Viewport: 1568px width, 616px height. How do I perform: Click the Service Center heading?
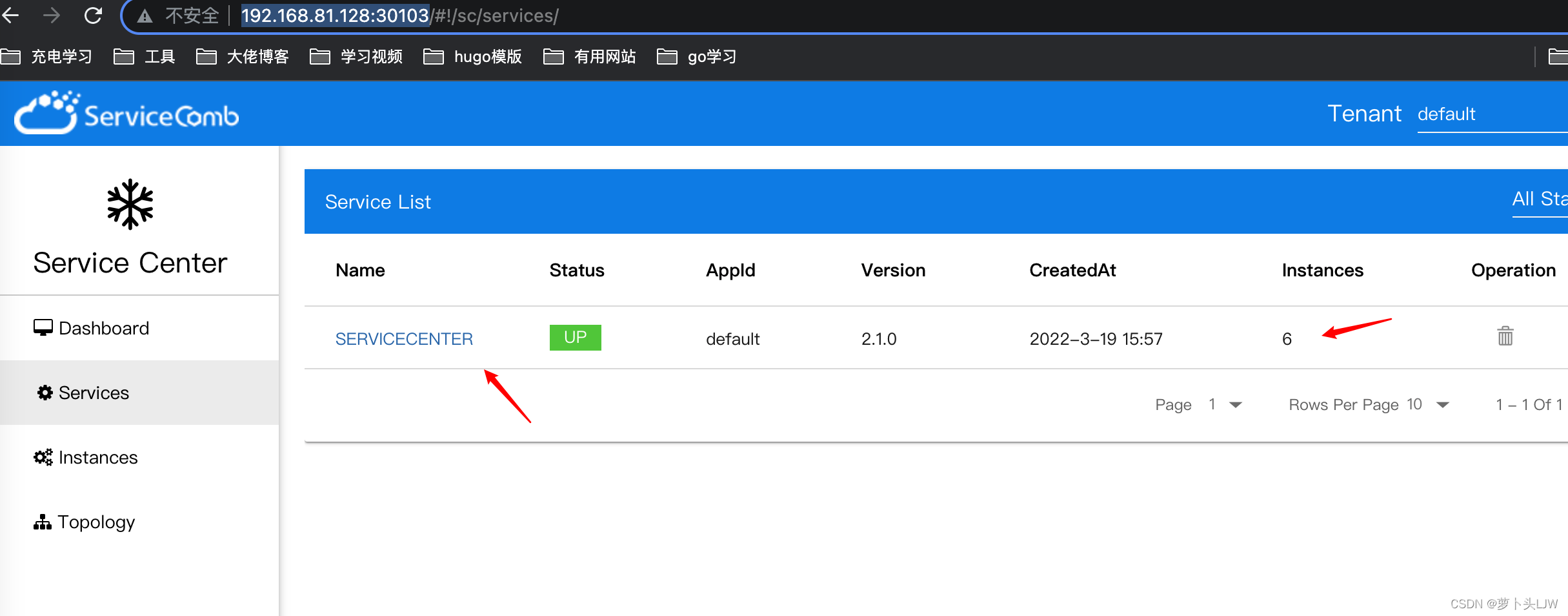(x=130, y=263)
